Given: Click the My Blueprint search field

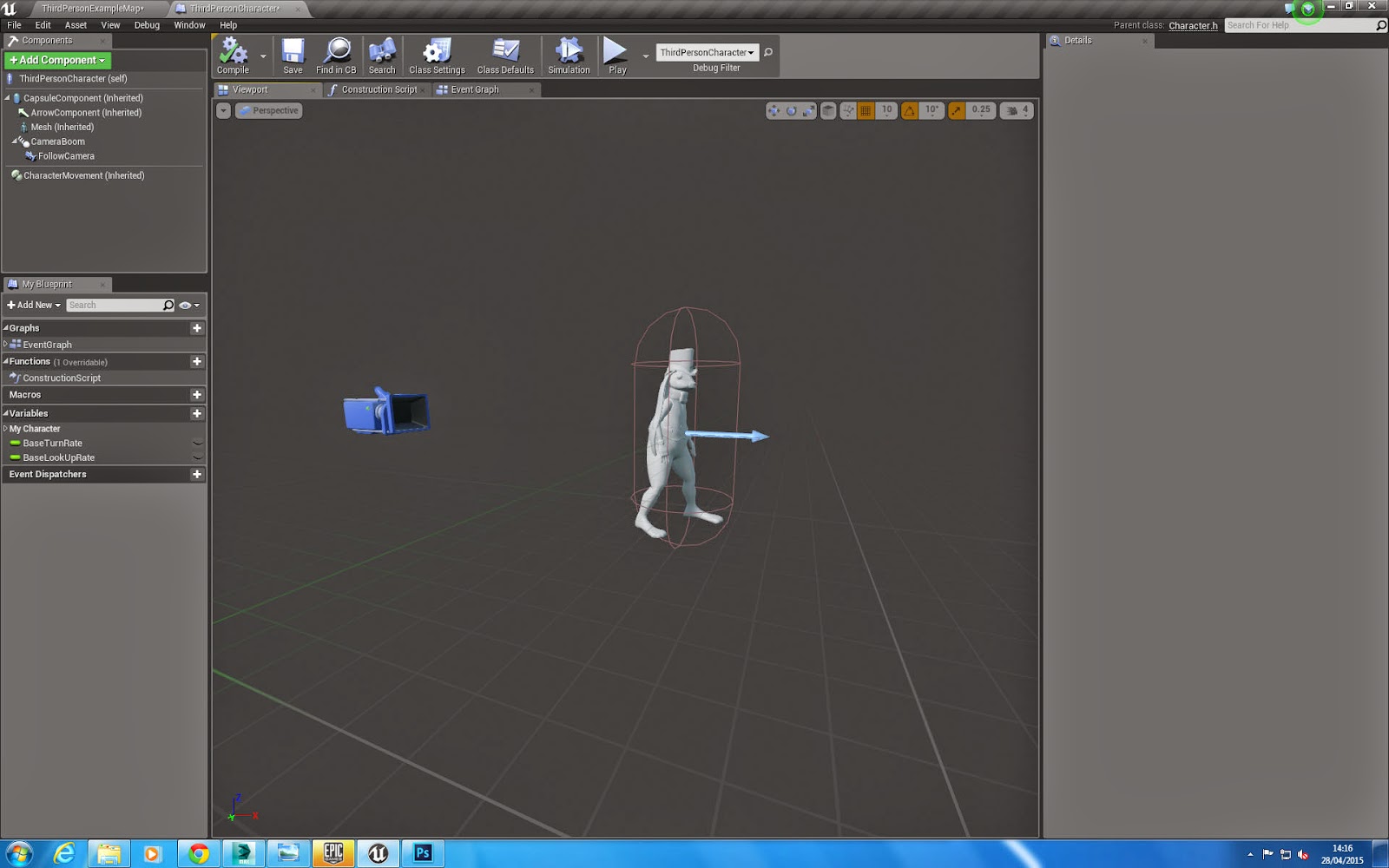Looking at the screenshot, I should coord(120,305).
